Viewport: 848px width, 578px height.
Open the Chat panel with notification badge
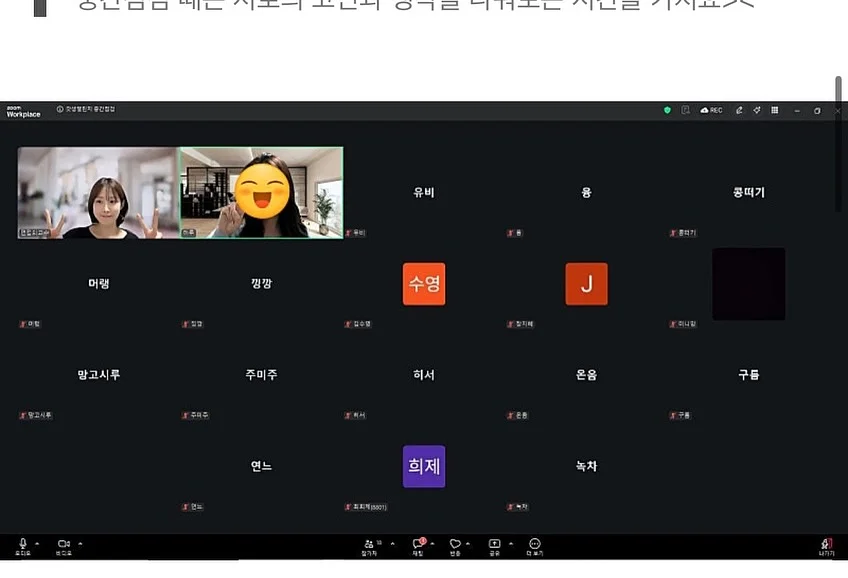pyautogui.click(x=419, y=547)
